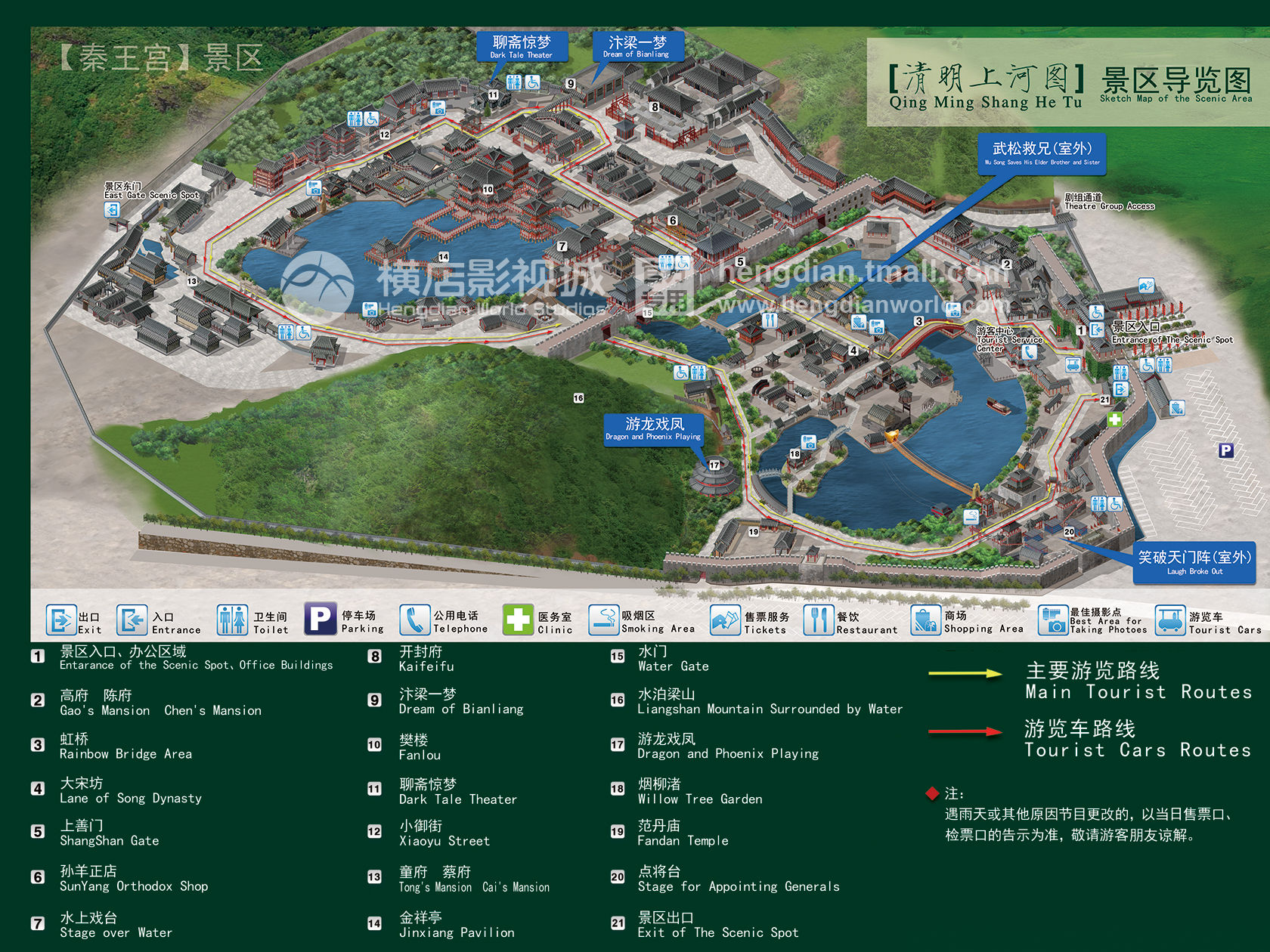Screen dimensions: 1270x952
Task: Click map marker number 16 on the hill
Action: click(x=578, y=397)
